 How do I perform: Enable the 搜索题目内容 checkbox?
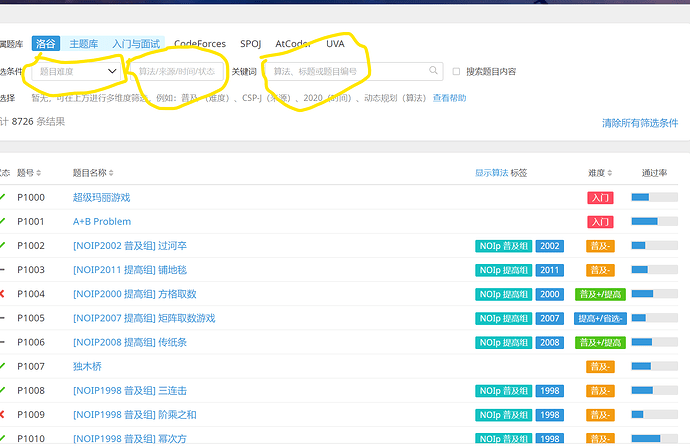click(x=457, y=72)
